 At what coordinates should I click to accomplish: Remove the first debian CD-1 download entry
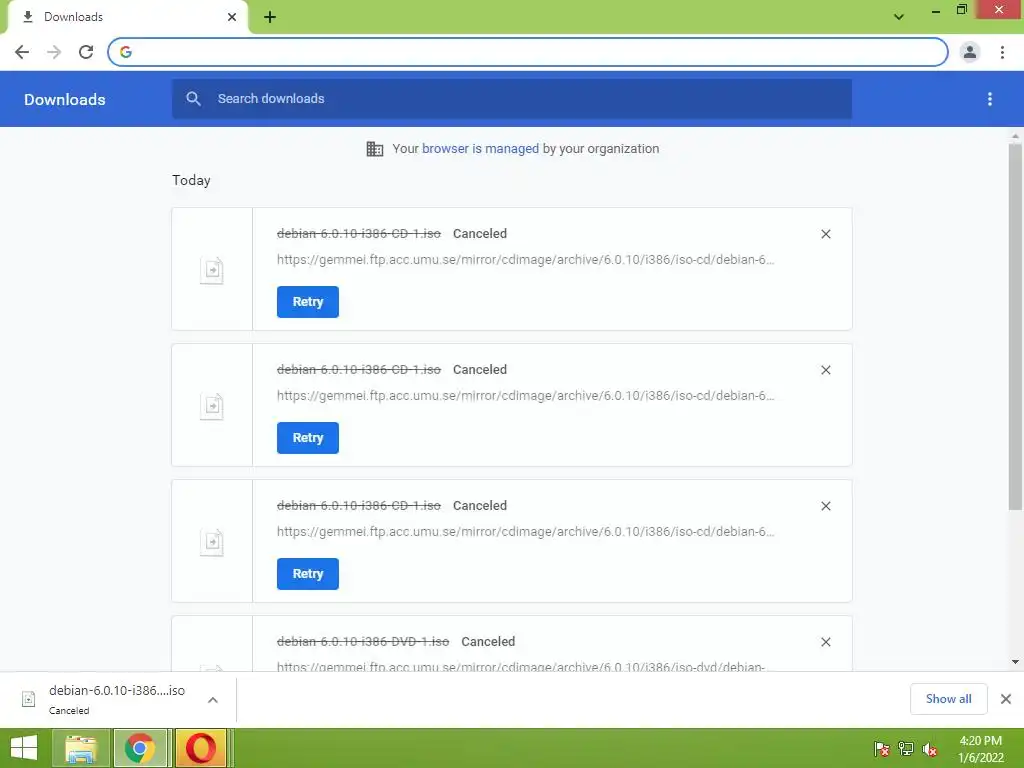[x=825, y=234]
